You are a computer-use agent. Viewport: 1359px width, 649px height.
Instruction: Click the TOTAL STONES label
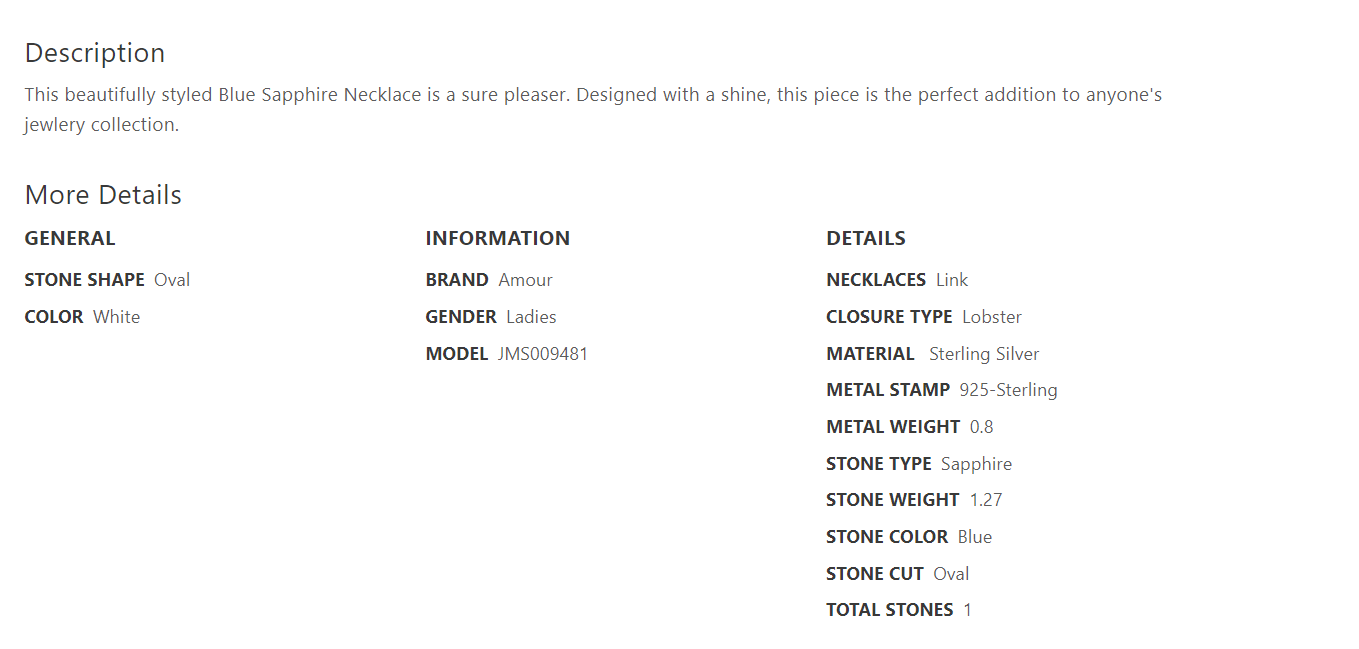point(890,610)
